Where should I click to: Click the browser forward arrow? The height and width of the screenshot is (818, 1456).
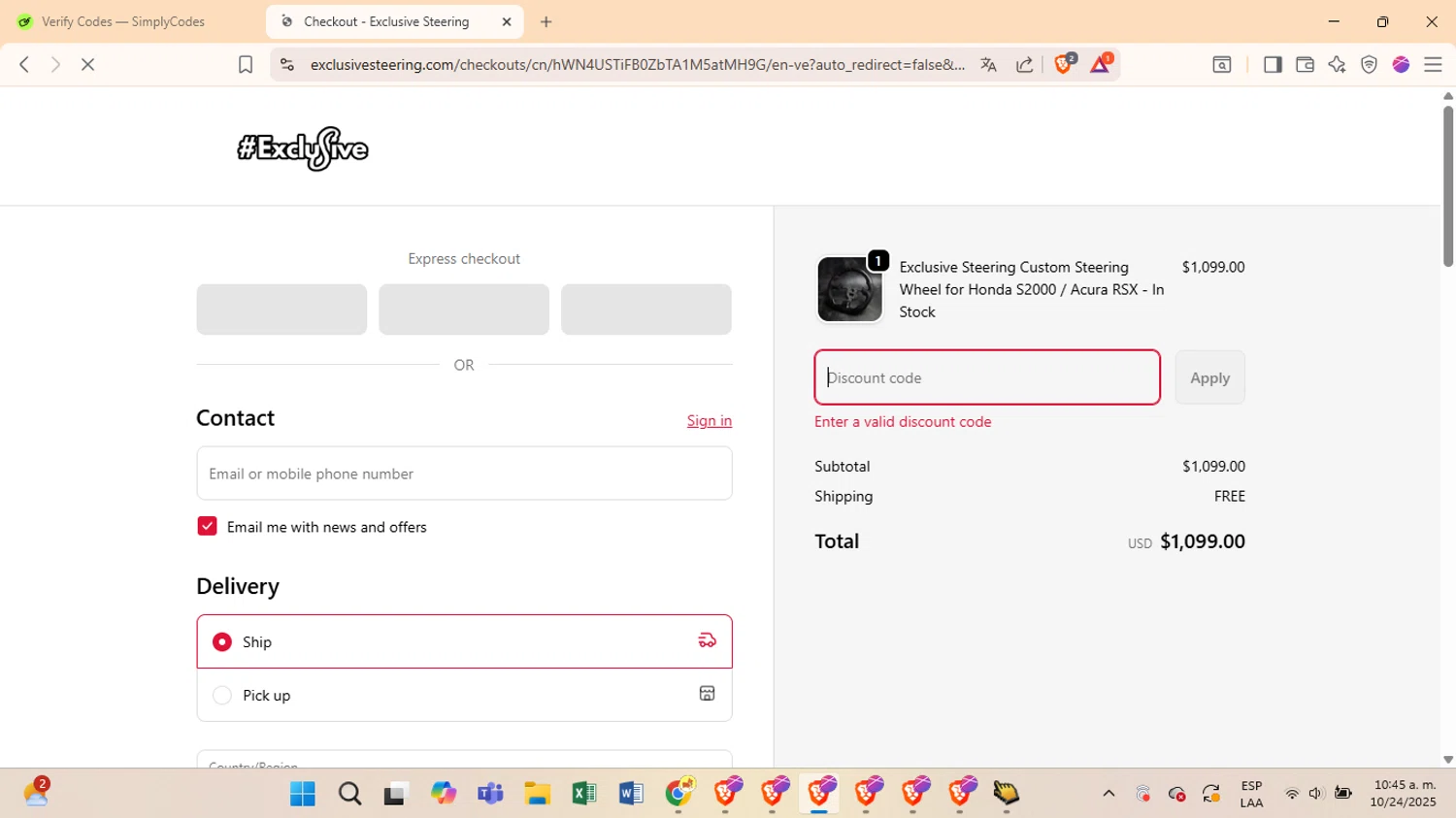pyautogui.click(x=55, y=64)
